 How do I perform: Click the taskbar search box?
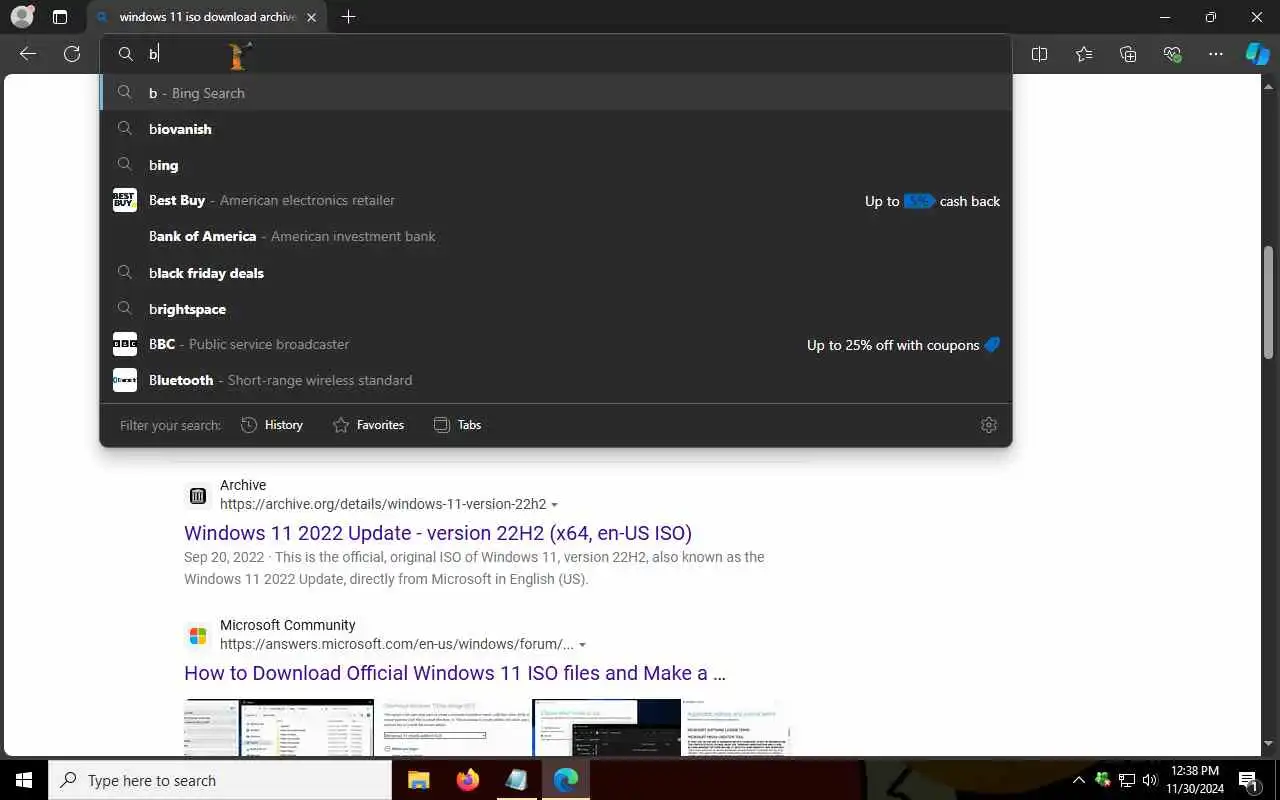[x=220, y=780]
